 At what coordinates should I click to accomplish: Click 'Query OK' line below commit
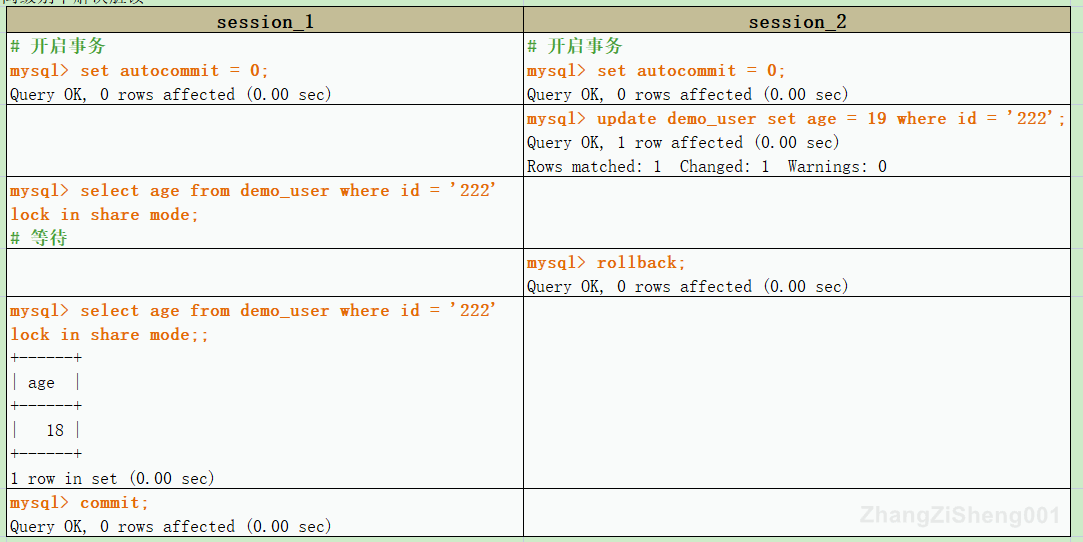tap(171, 527)
